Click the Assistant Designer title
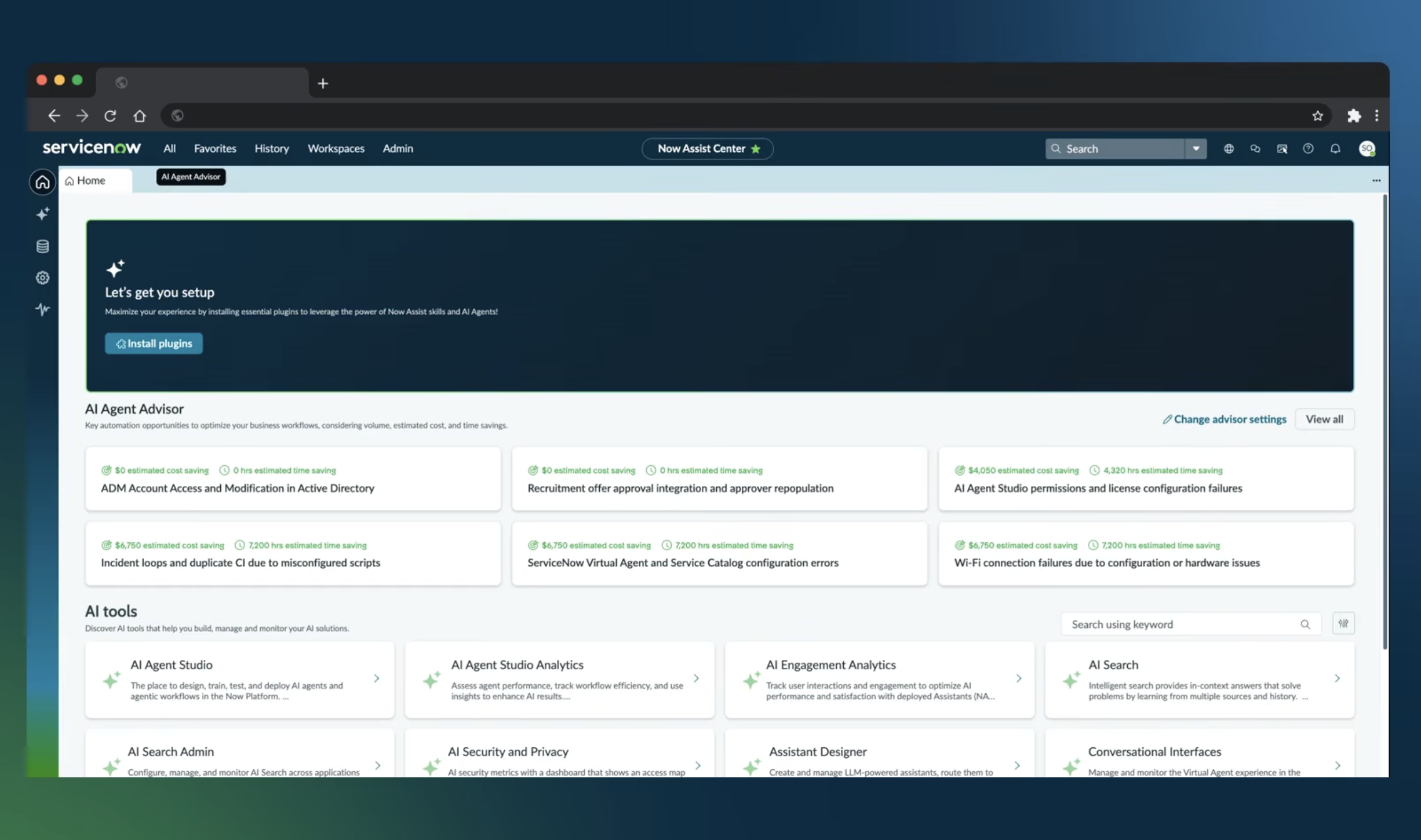The width and height of the screenshot is (1421, 840). pyautogui.click(x=818, y=752)
